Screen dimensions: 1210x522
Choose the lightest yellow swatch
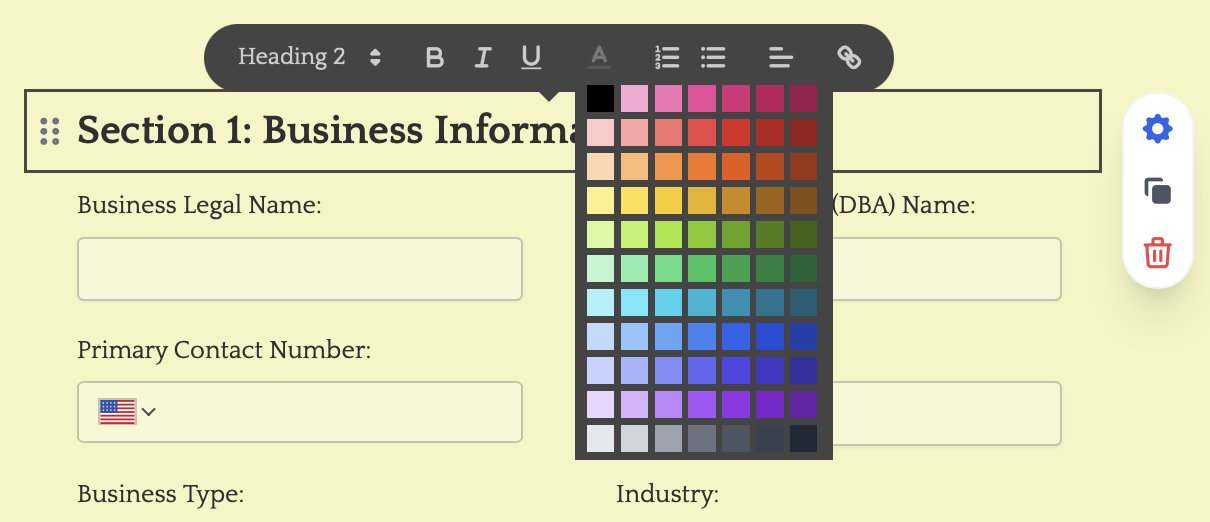[600, 200]
